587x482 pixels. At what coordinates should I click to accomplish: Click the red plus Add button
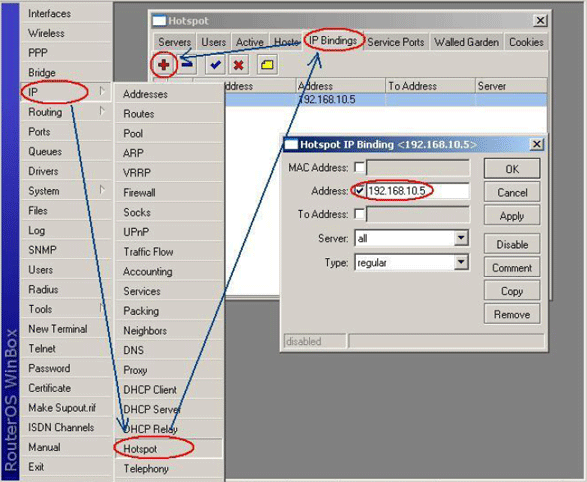(164, 65)
